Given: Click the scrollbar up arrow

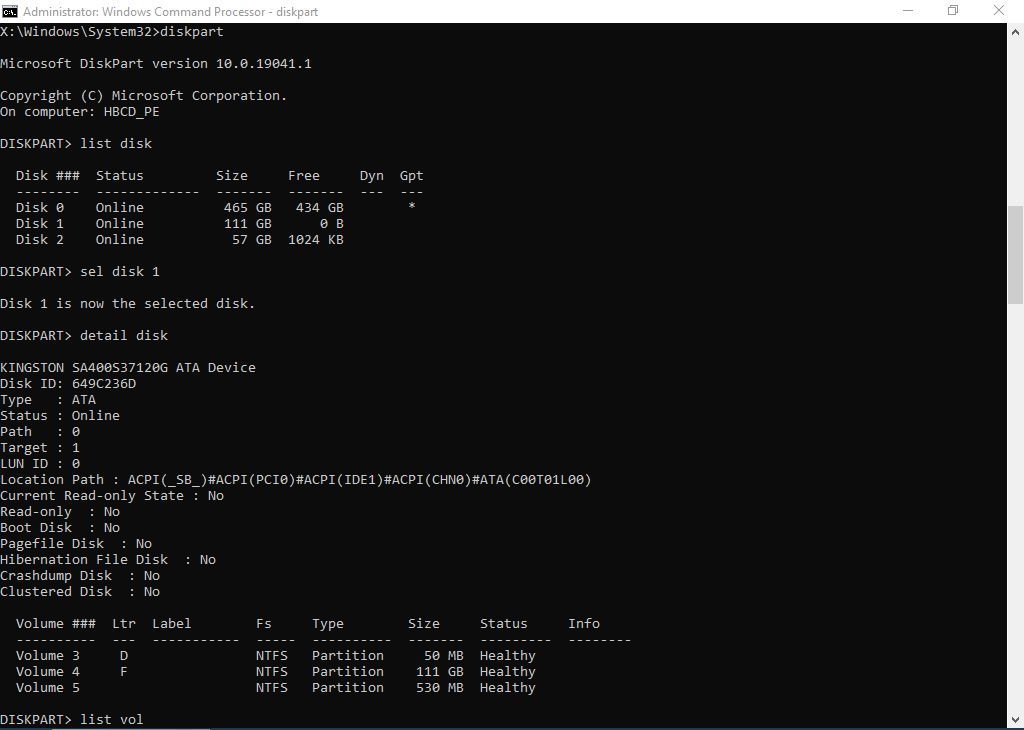Looking at the screenshot, I should (1016, 30).
